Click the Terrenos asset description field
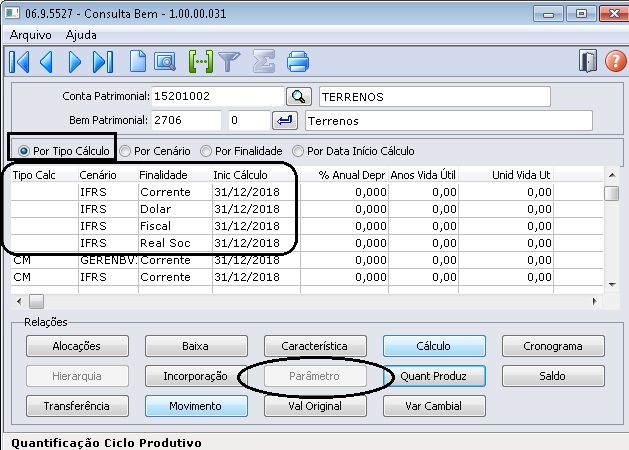The width and height of the screenshot is (629, 450). pyautogui.click(x=448, y=121)
